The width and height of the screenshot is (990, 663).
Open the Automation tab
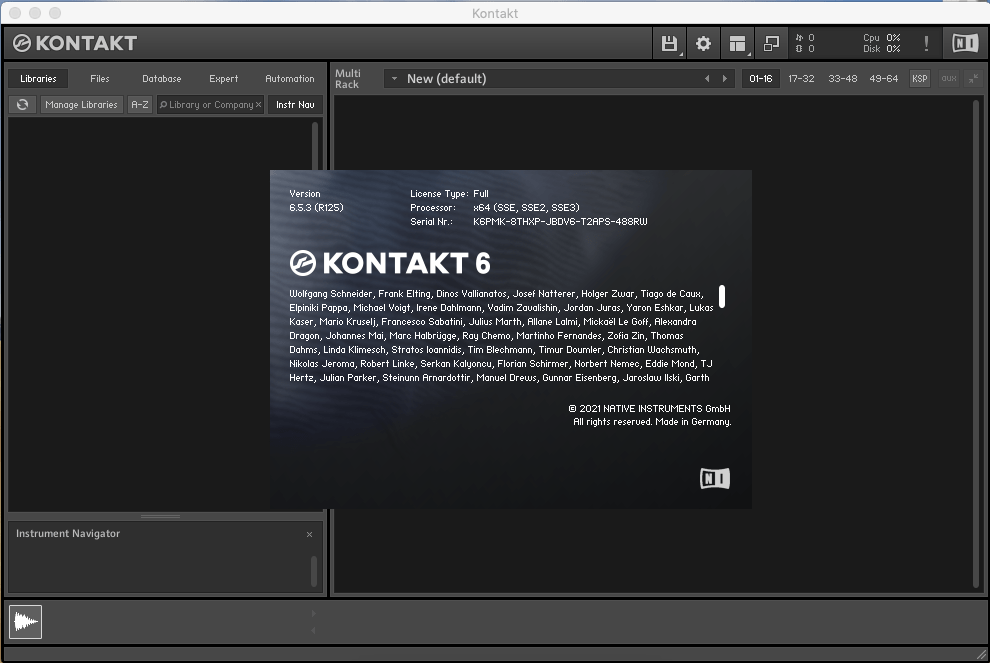[290, 79]
